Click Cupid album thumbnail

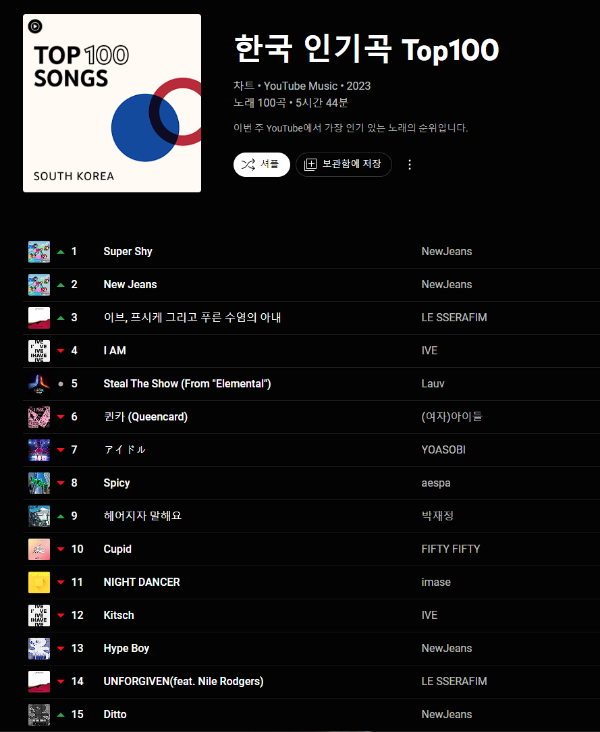[x=39, y=549]
